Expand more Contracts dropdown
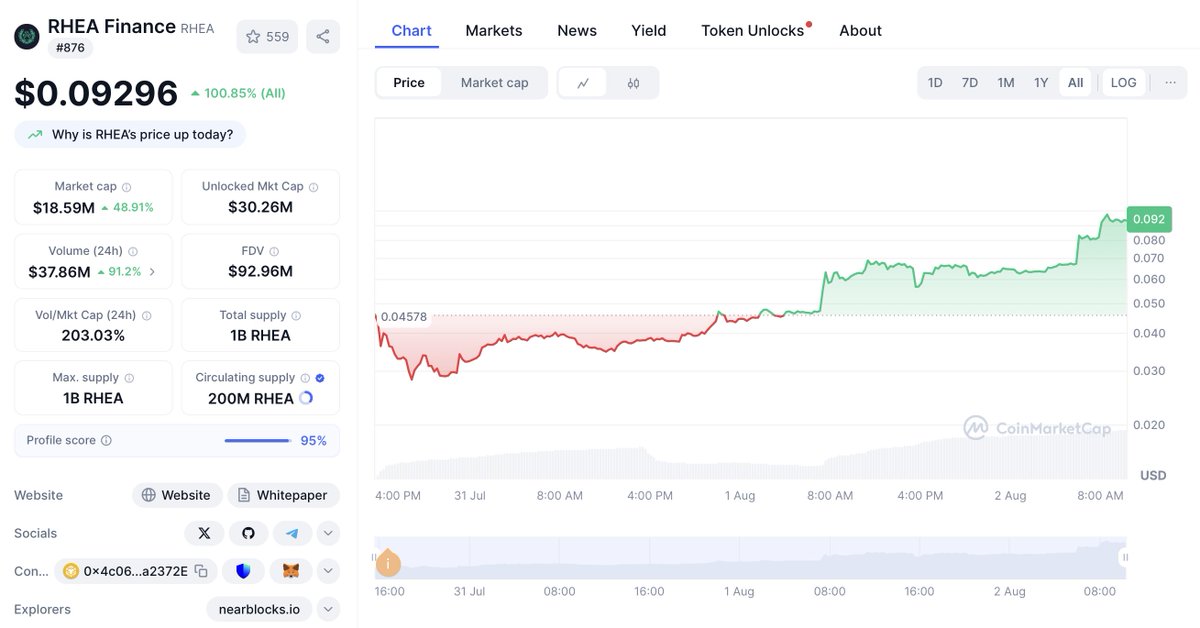The height and width of the screenshot is (628, 1200). (x=328, y=571)
